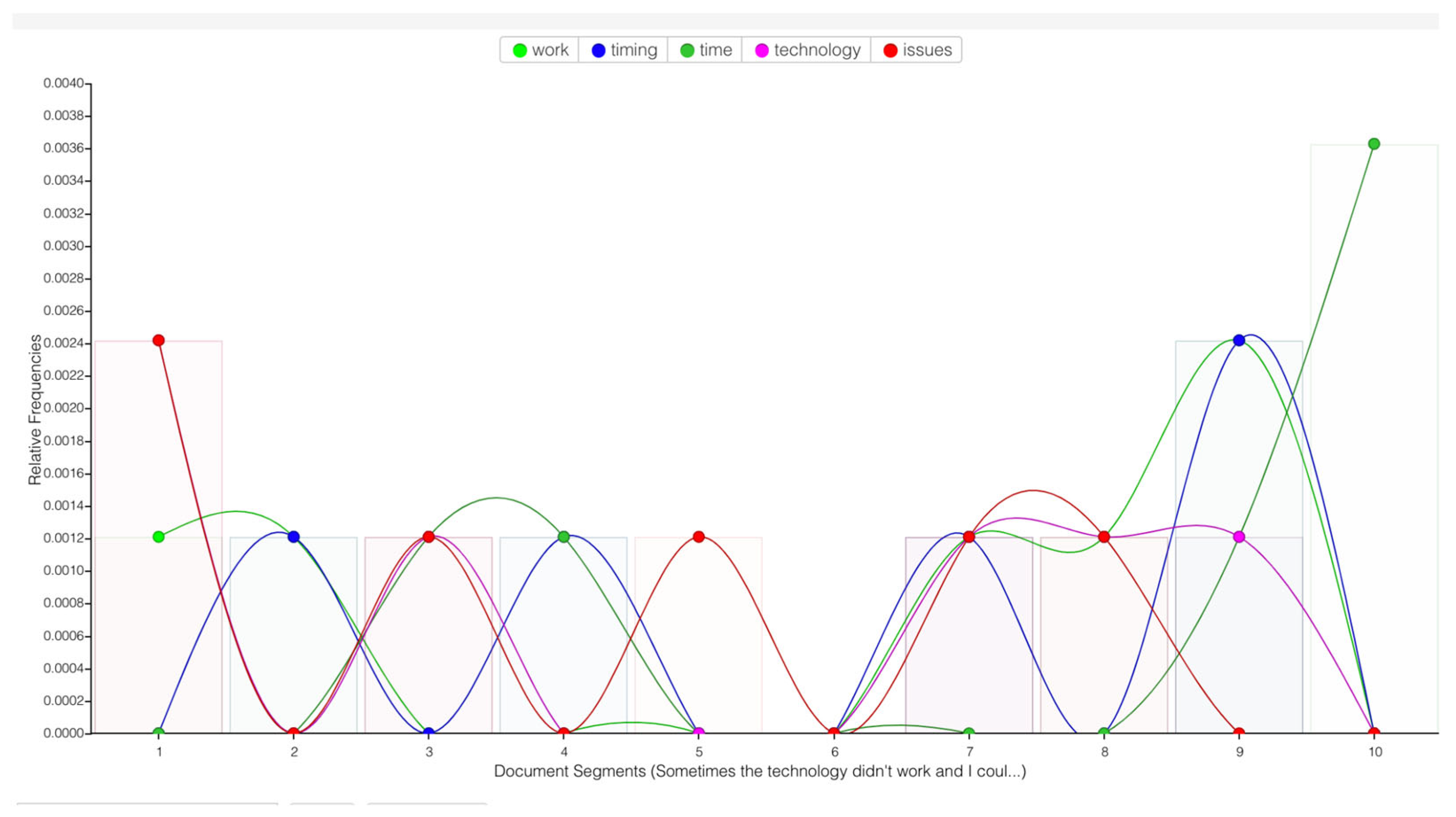Click the green time point at segment 10
Image resolution: width=1456 pixels, height=817 pixels.
point(1374,144)
